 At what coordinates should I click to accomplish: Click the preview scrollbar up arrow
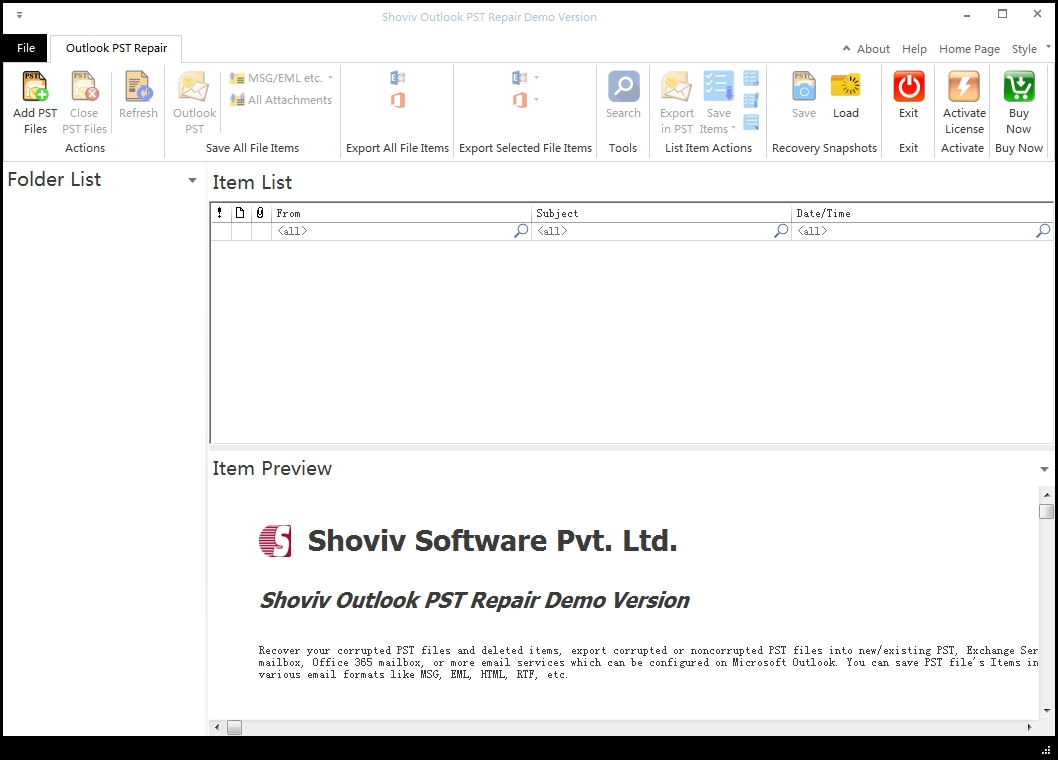pos(1047,495)
